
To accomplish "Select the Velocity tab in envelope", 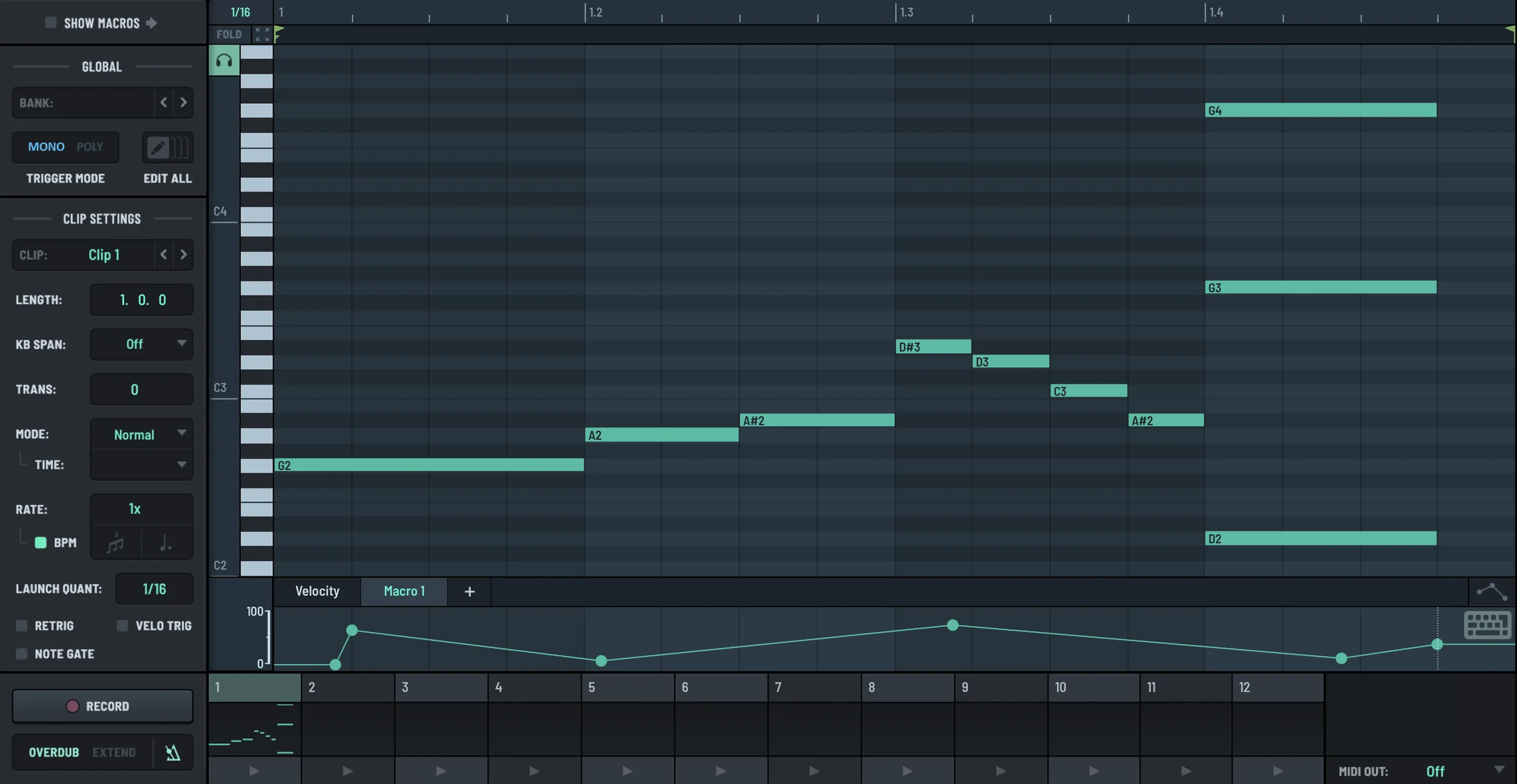I will [316, 591].
